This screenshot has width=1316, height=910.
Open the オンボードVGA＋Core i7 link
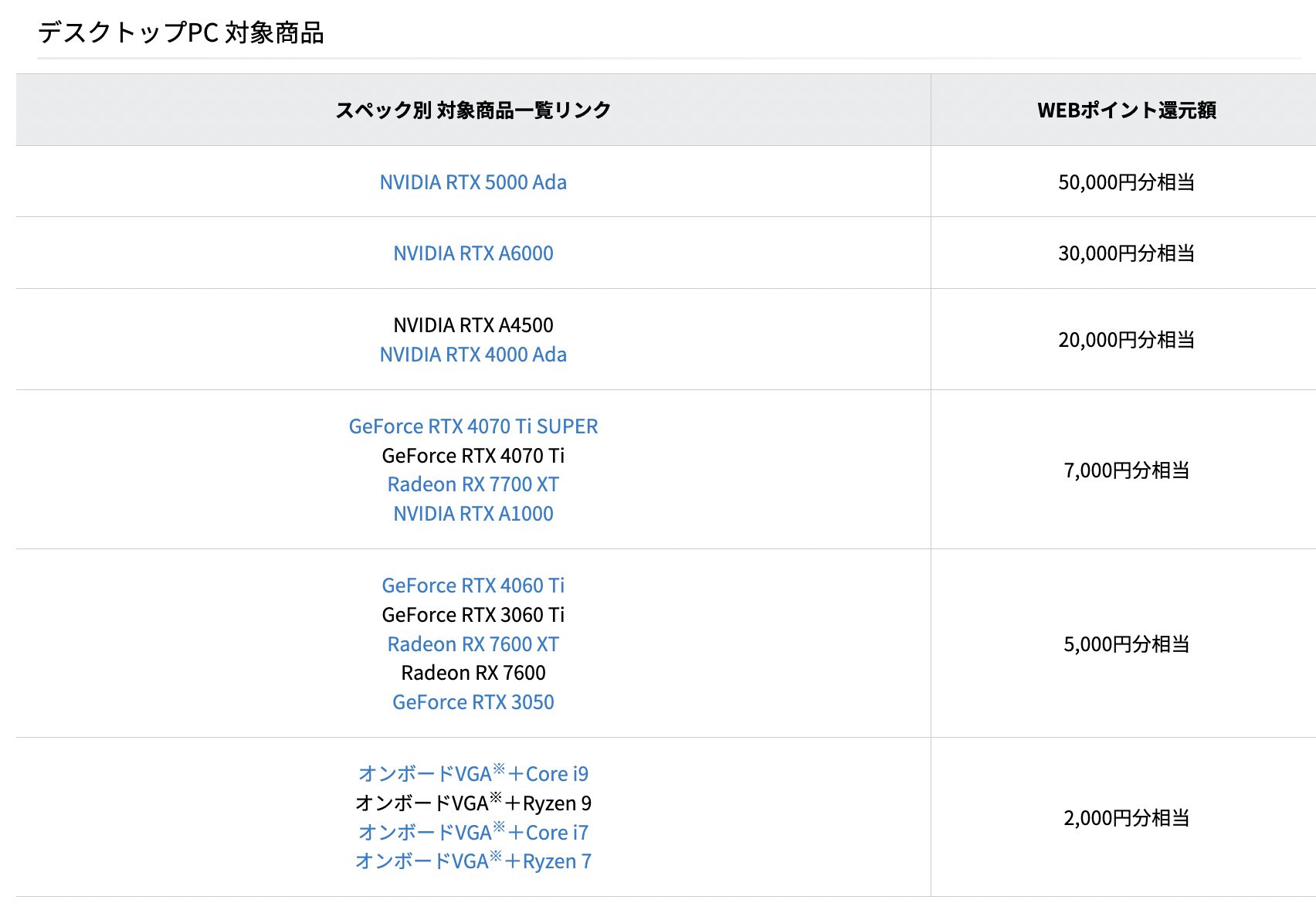(473, 832)
